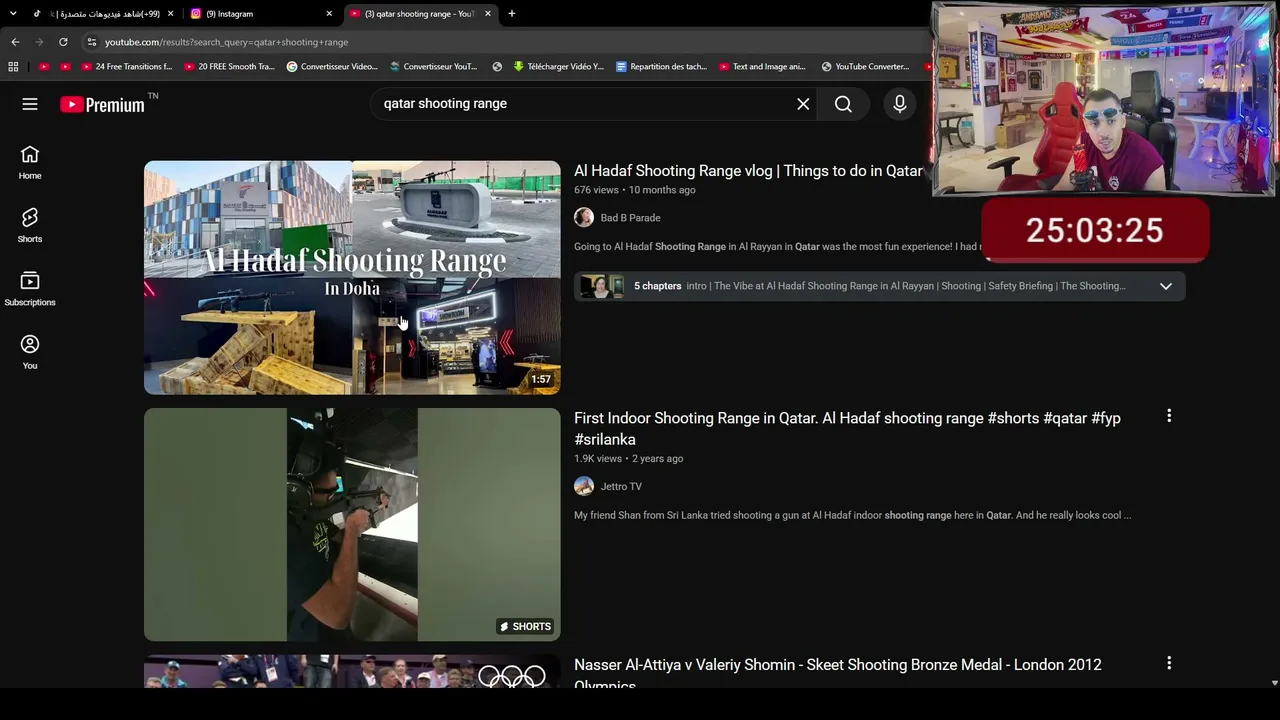This screenshot has width=1280, height=720.
Task: Open the Text and Image ani... bookmark
Action: 763,67
